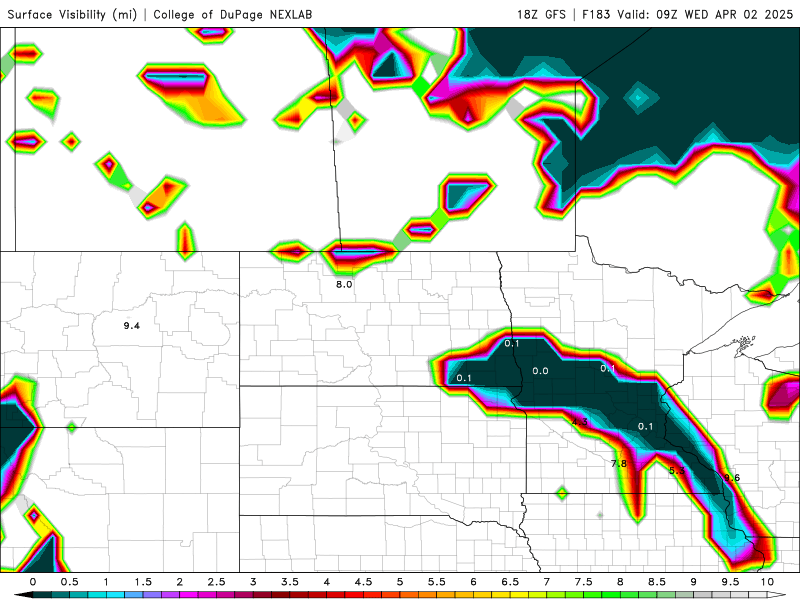The image size is (800, 600).
Task: Click the 4.5 tick label on color scale
Action: tap(363, 582)
